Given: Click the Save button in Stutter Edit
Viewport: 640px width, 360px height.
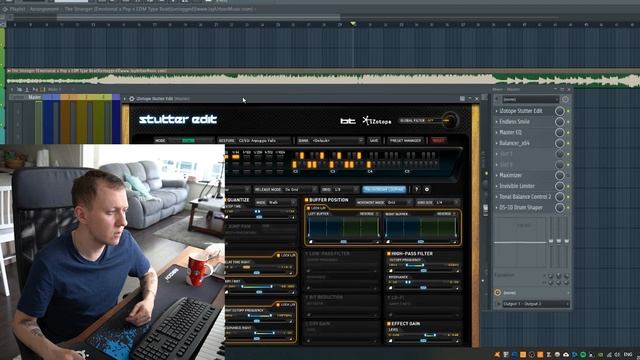Looking at the screenshot, I should point(374,140).
